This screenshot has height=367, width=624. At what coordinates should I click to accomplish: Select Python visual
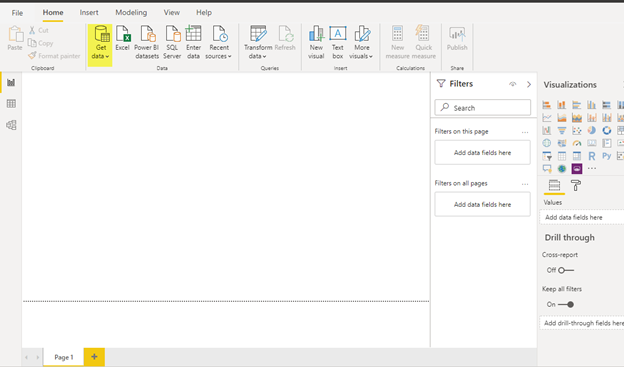(606, 156)
